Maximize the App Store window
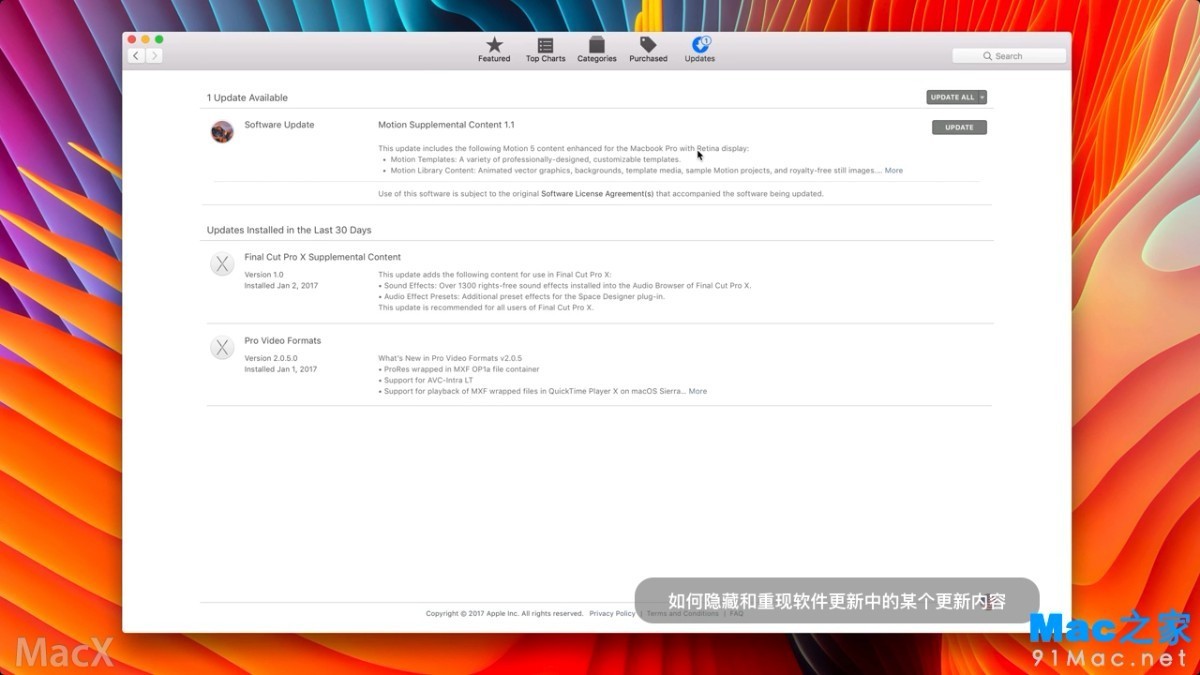 [159, 39]
